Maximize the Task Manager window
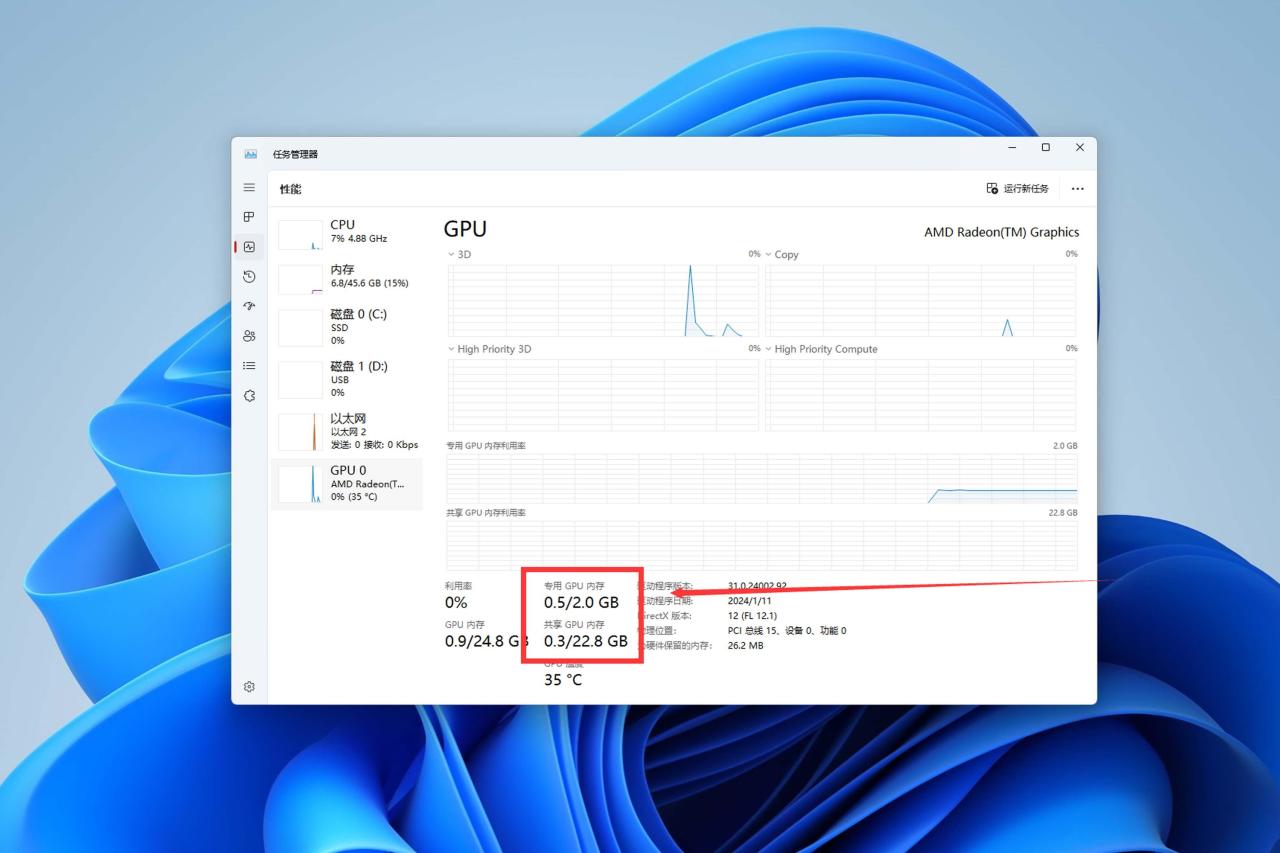This screenshot has height=853, width=1280. tap(1046, 148)
